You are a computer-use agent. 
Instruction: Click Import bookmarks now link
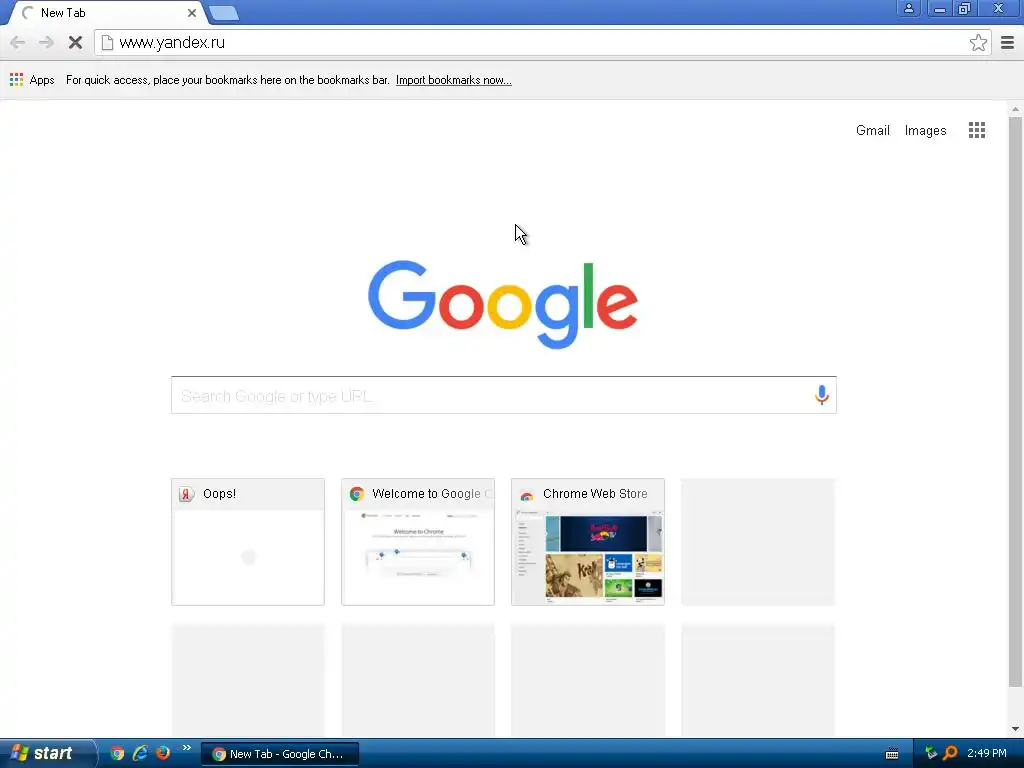coord(453,80)
